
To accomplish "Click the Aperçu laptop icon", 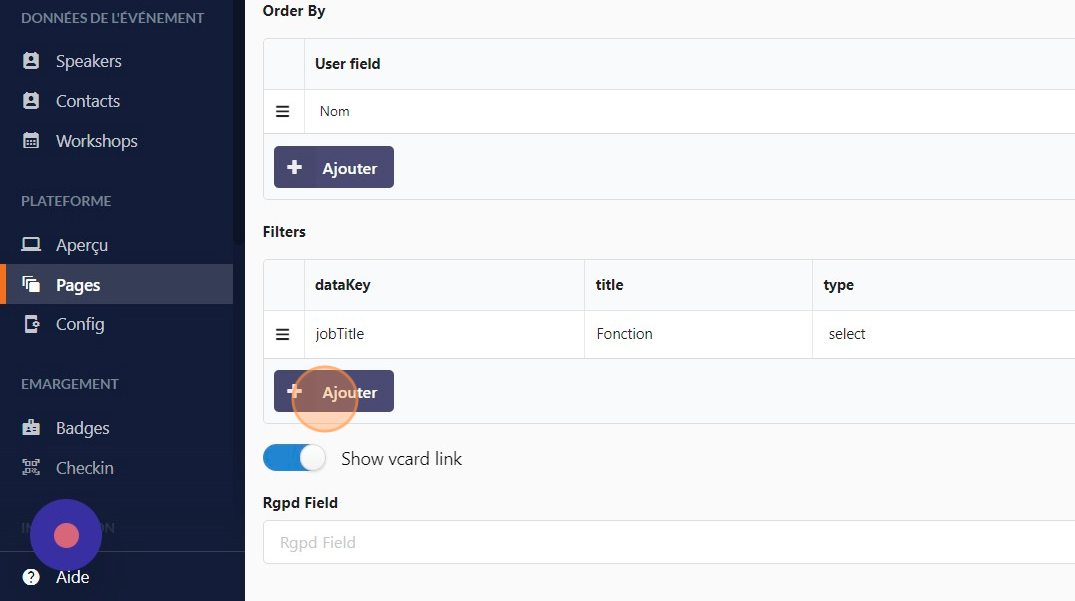I will coord(31,245).
